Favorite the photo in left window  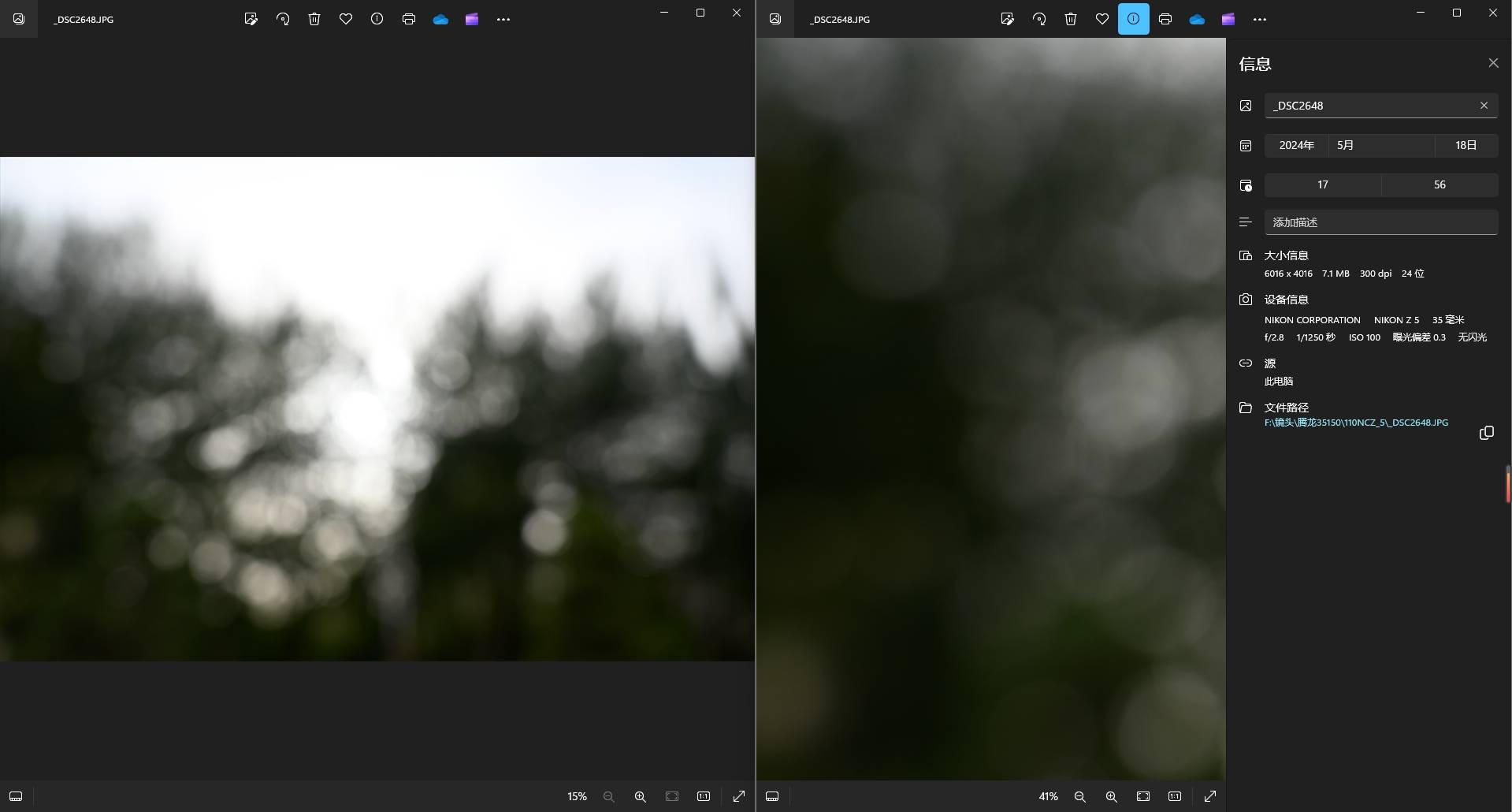coord(346,19)
